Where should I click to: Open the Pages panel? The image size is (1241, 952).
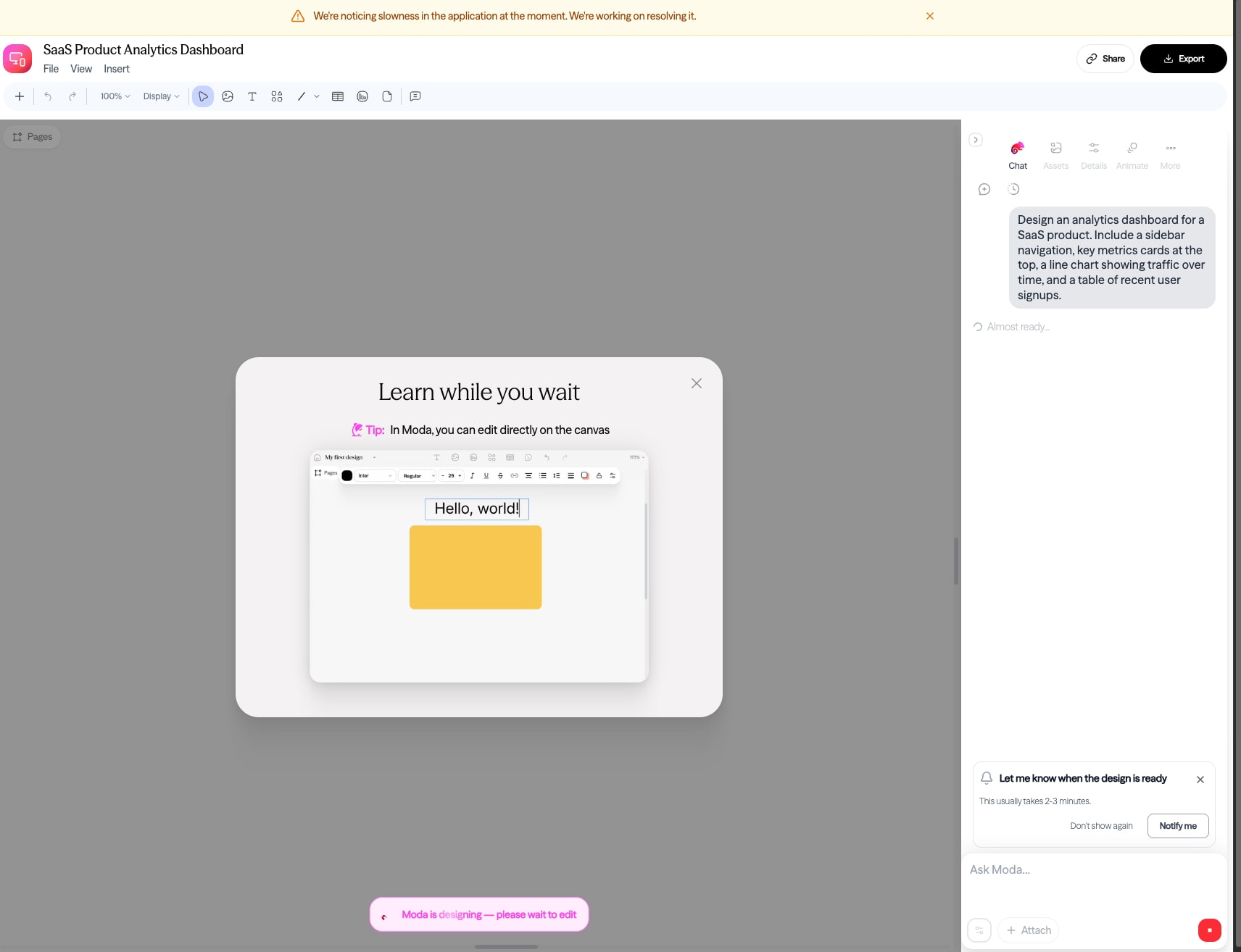pyautogui.click(x=33, y=137)
